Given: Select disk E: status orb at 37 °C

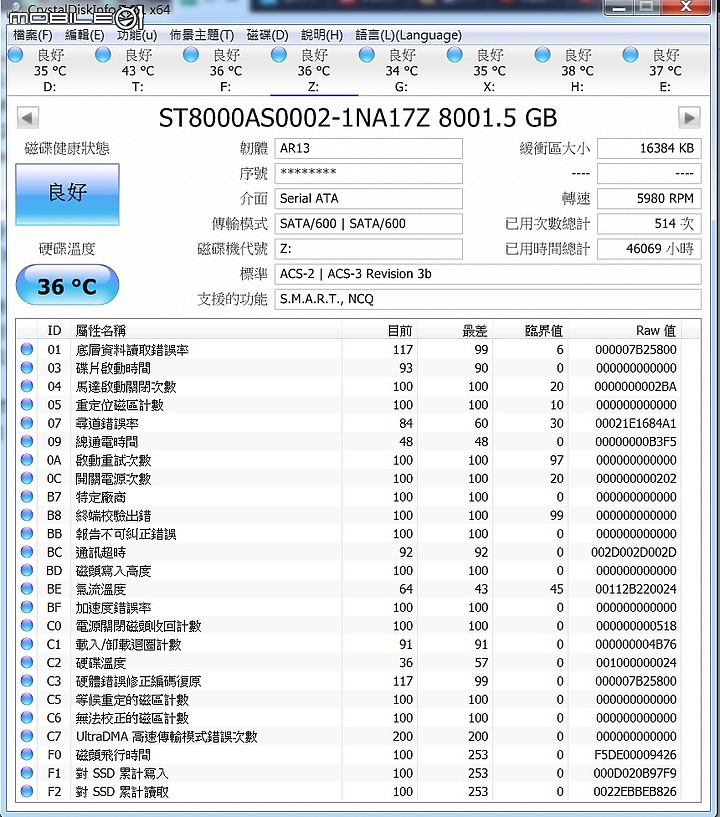Looking at the screenshot, I should pos(630,54).
